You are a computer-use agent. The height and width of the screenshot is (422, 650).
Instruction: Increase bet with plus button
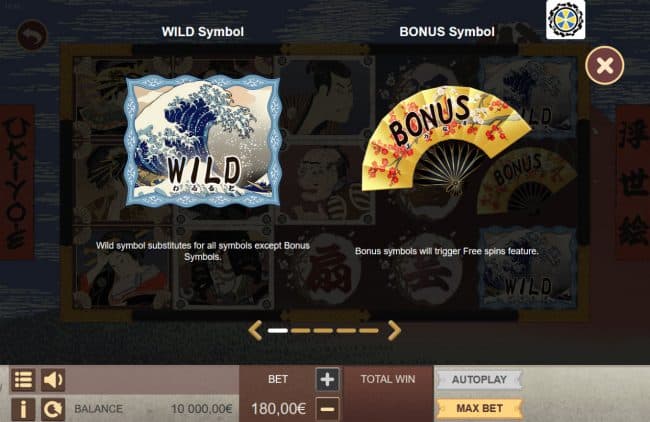[327, 379]
